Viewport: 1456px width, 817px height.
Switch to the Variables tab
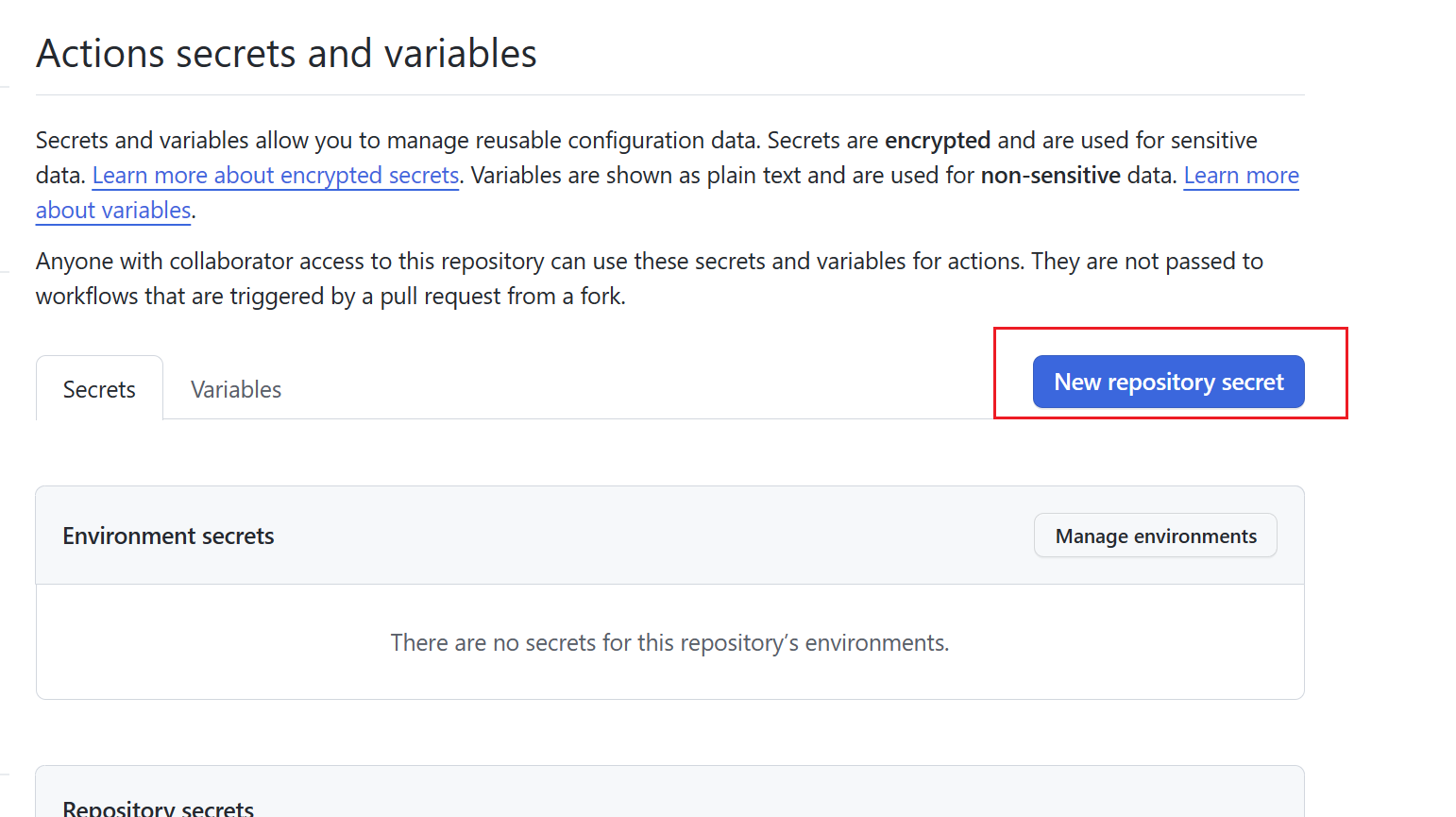click(236, 390)
